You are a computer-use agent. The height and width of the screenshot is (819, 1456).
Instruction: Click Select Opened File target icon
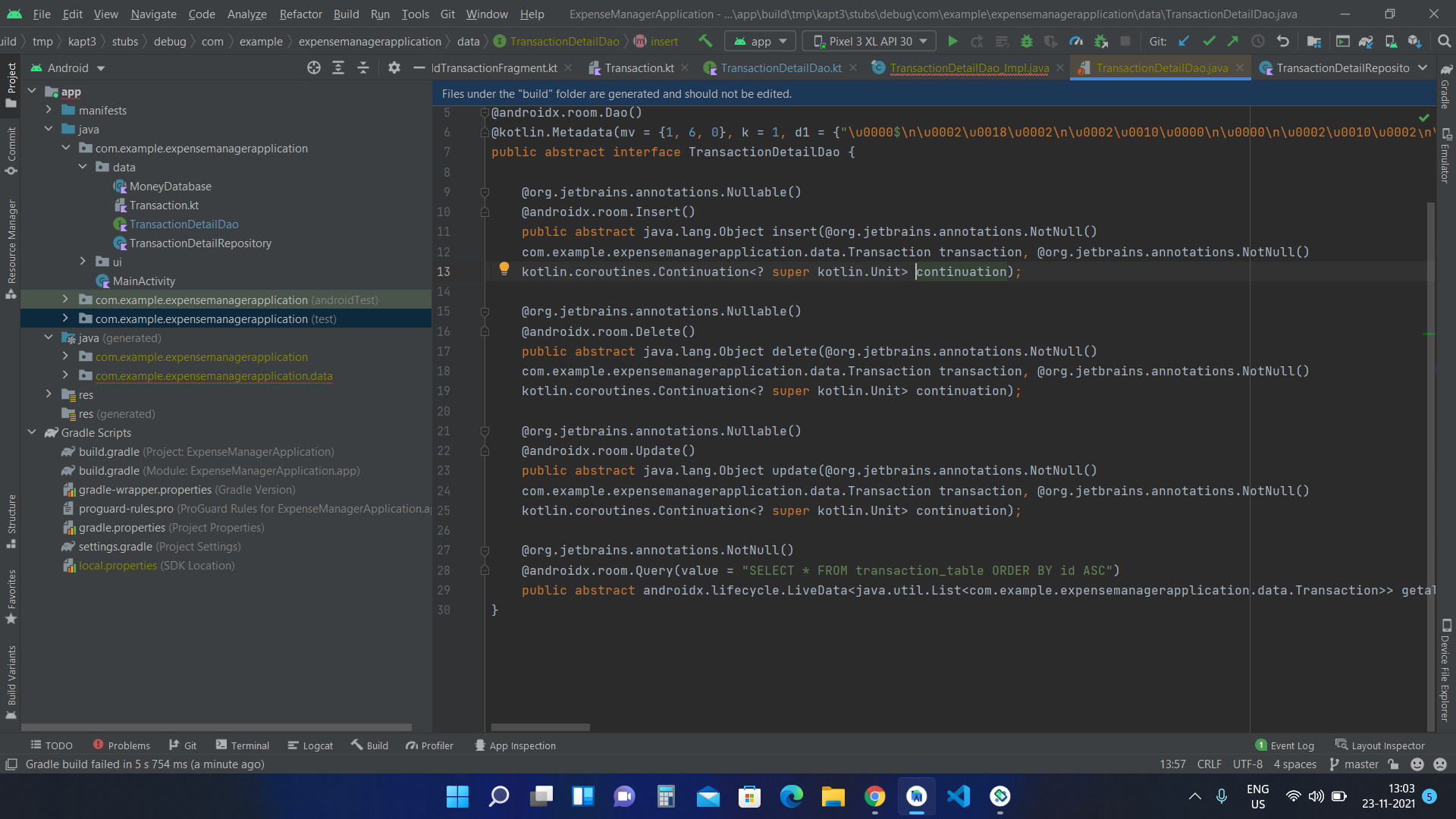[x=314, y=67]
